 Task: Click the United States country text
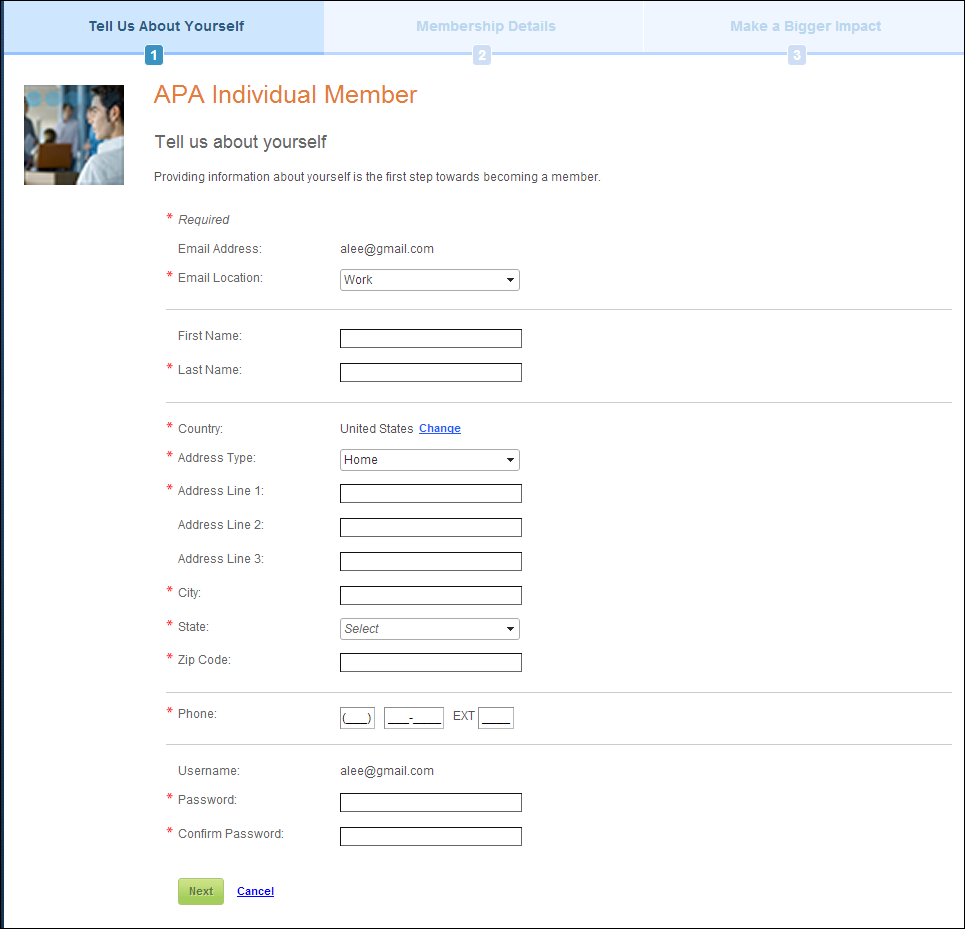[x=377, y=429]
